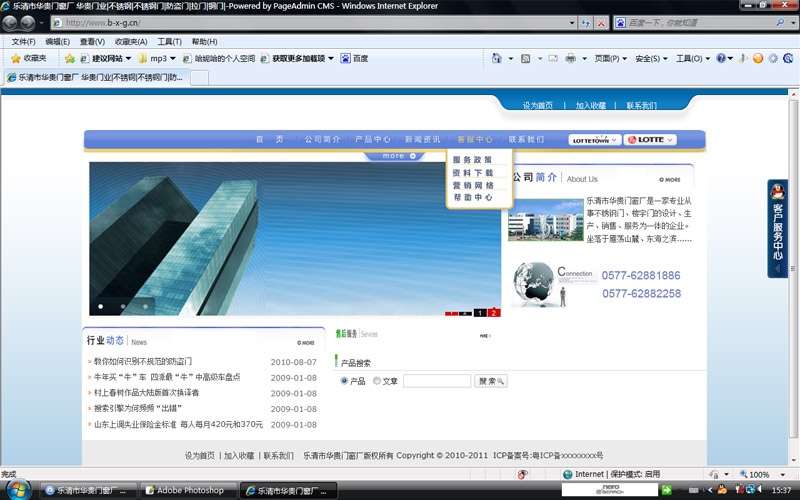Click the IE home page icon
Image resolution: width=800 pixels, height=500 pixels.
[x=497, y=58]
